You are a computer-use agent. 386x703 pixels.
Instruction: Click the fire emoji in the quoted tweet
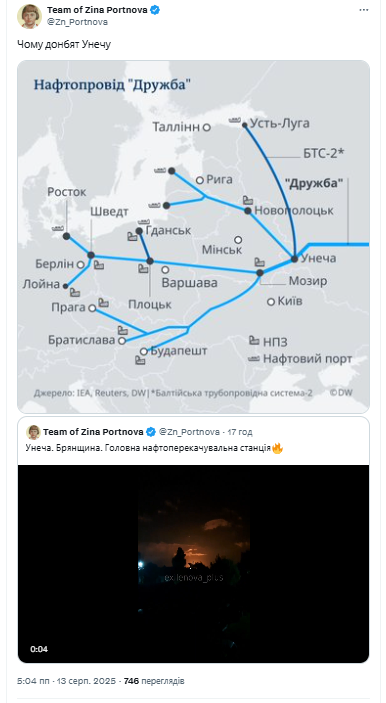[278, 448]
